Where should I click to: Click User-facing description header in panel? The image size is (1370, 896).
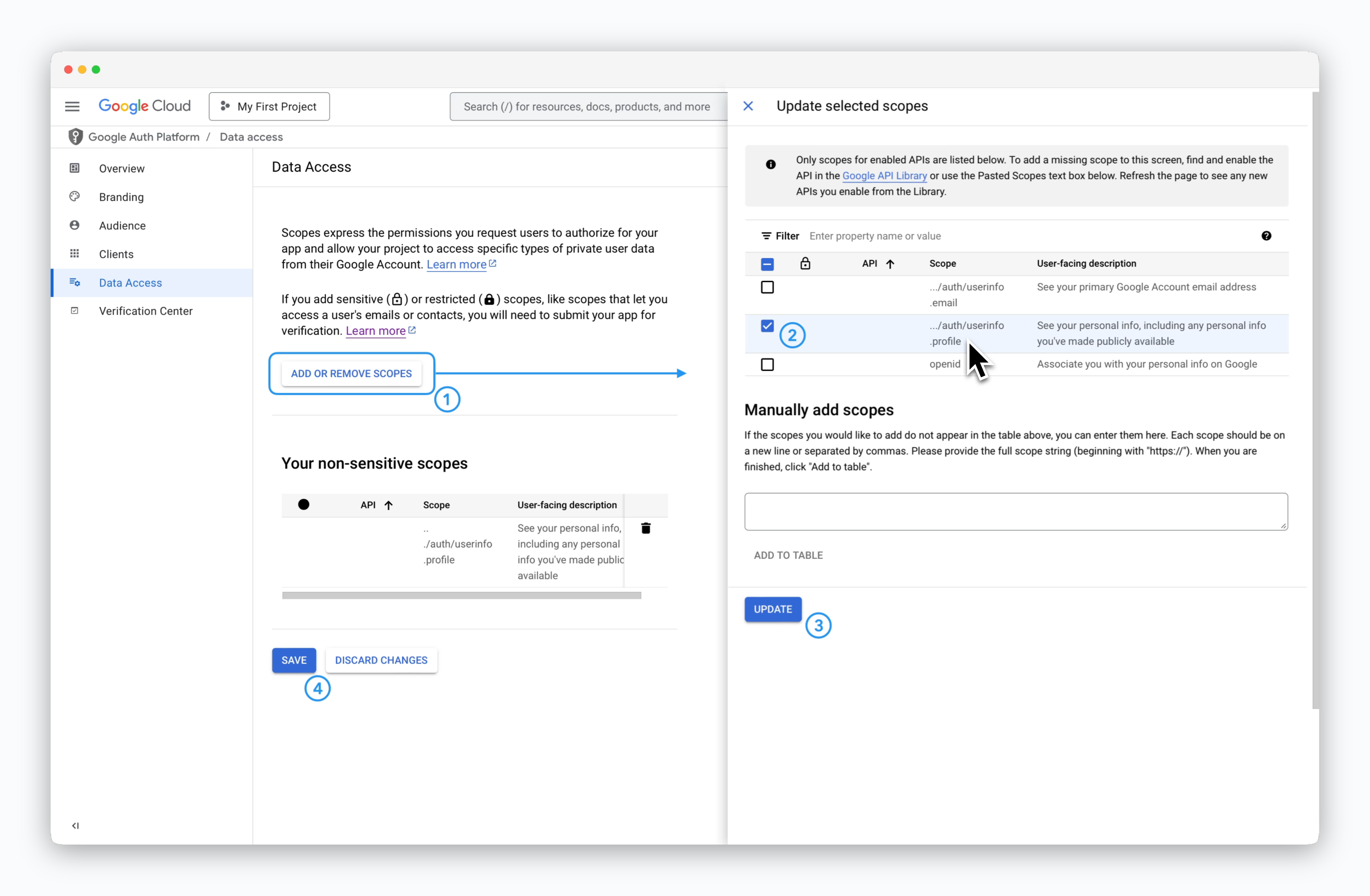coord(1086,263)
